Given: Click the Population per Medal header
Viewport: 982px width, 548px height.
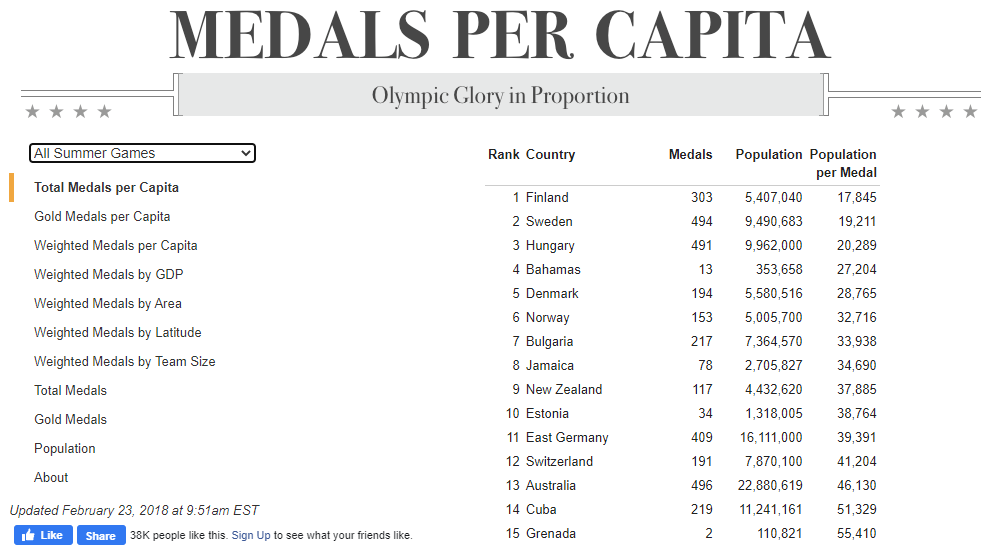Looking at the screenshot, I should (843, 163).
